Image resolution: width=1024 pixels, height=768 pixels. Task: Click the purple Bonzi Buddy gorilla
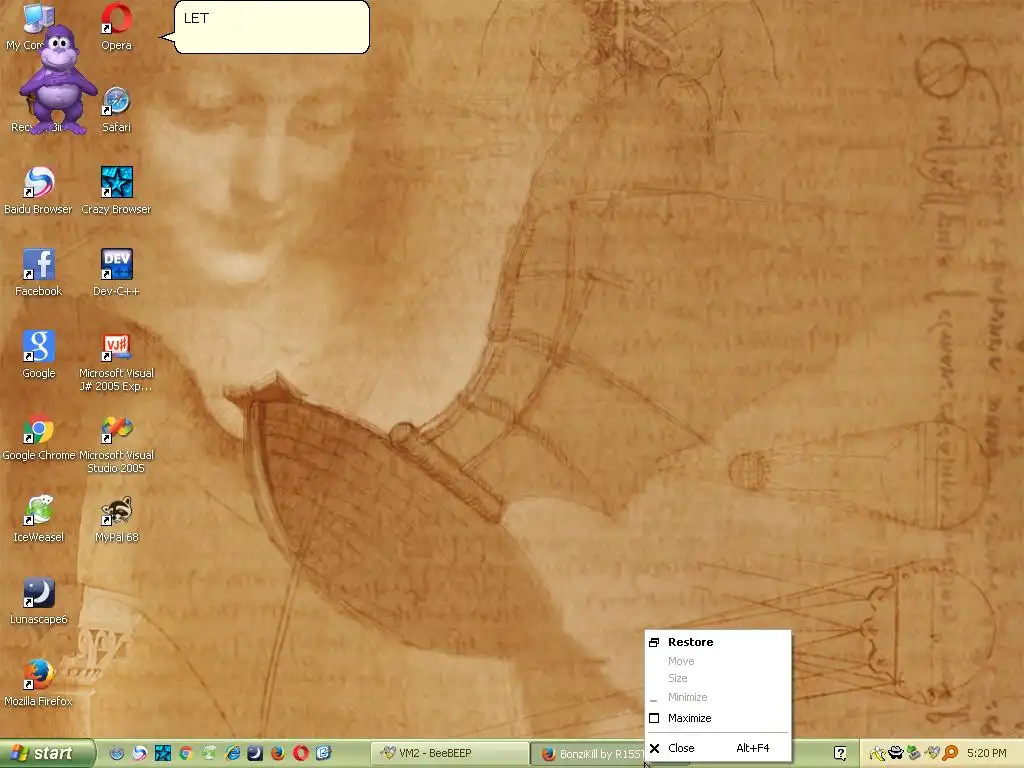click(x=57, y=80)
